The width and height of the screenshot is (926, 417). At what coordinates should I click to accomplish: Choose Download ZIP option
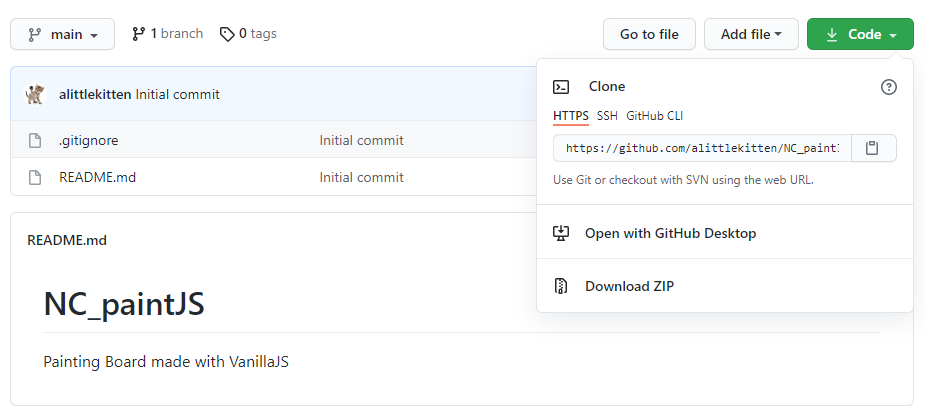[x=630, y=286]
